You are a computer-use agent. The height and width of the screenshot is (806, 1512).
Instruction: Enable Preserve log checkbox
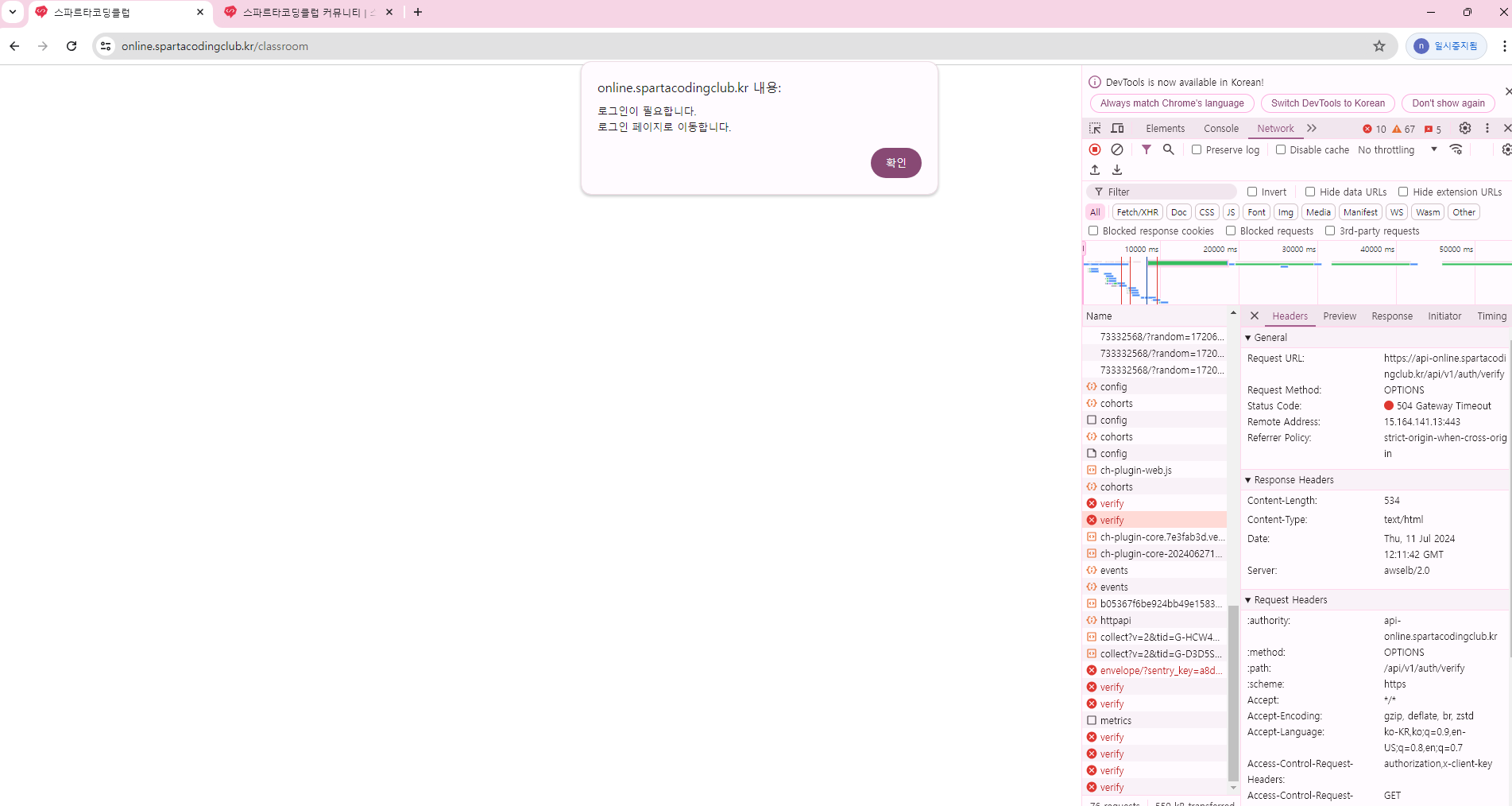point(1197,149)
